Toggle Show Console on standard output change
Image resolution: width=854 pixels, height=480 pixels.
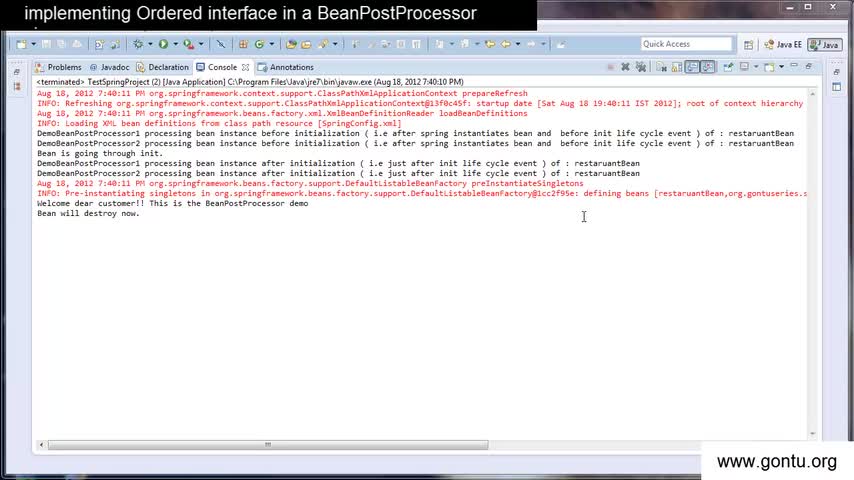pyautogui.click(x=692, y=67)
